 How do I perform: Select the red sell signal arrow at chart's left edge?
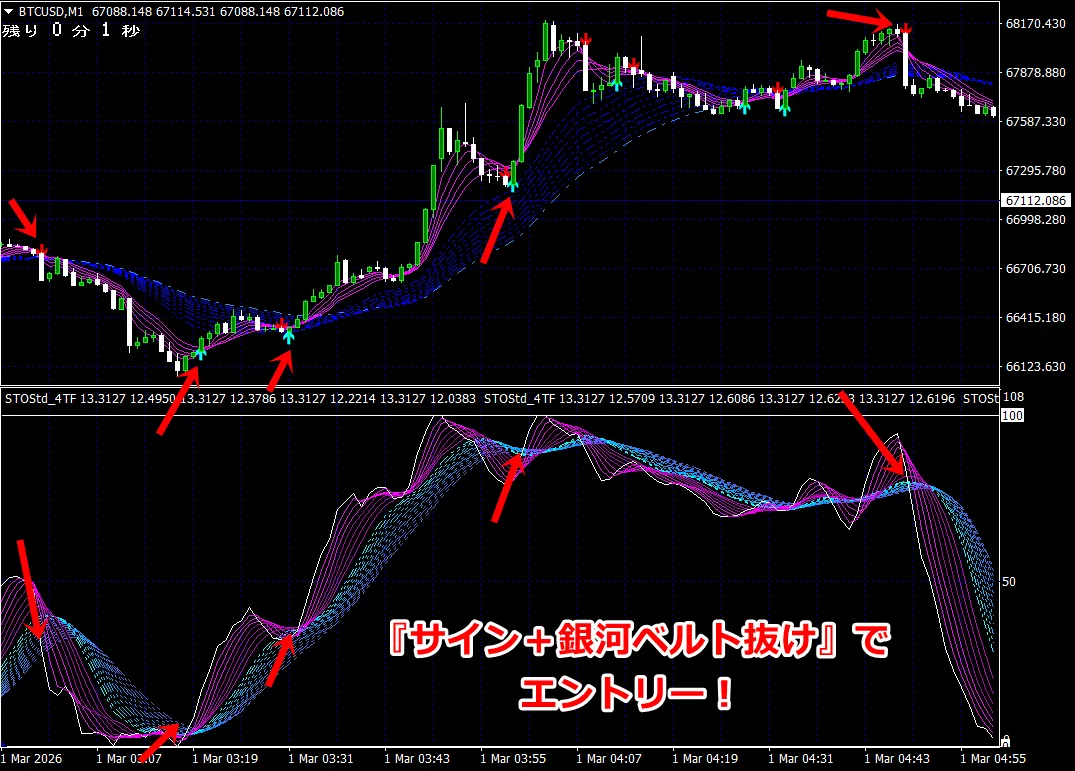click(42, 249)
